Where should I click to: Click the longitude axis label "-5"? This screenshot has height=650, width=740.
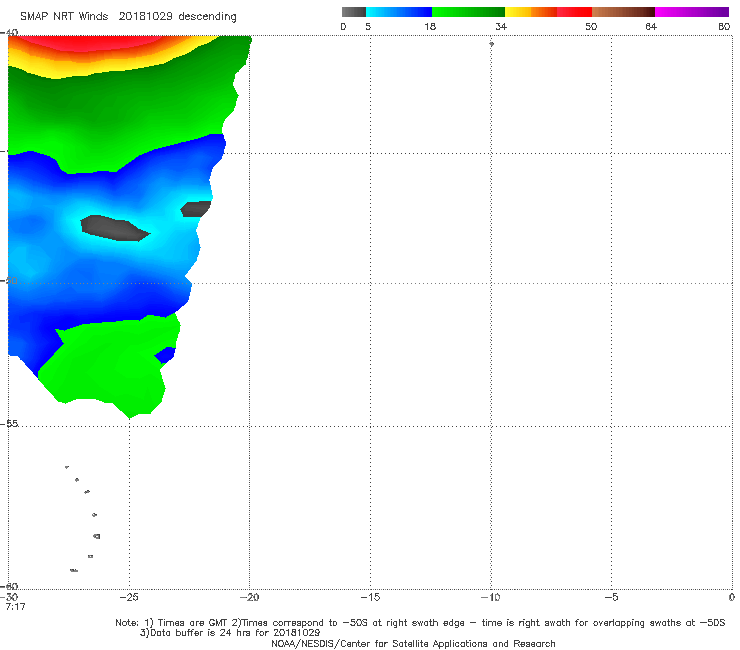click(611, 597)
